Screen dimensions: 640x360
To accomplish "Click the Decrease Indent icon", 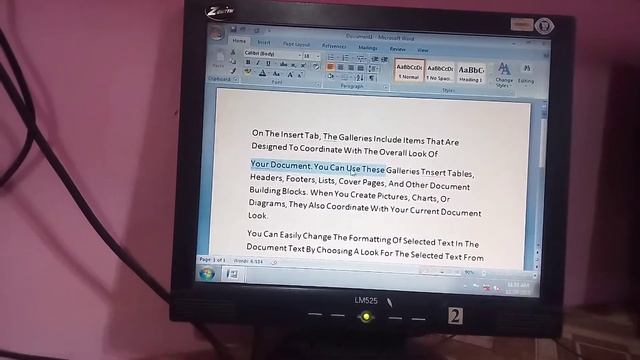I will point(375,59).
